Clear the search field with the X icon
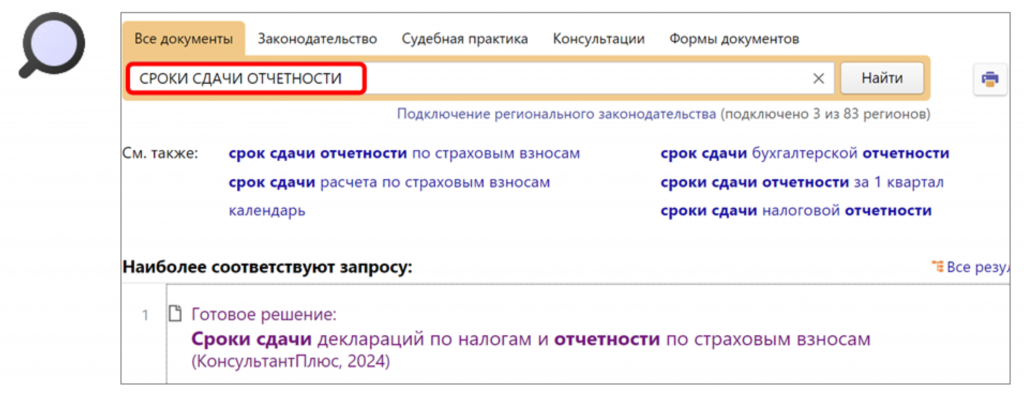 (818, 79)
